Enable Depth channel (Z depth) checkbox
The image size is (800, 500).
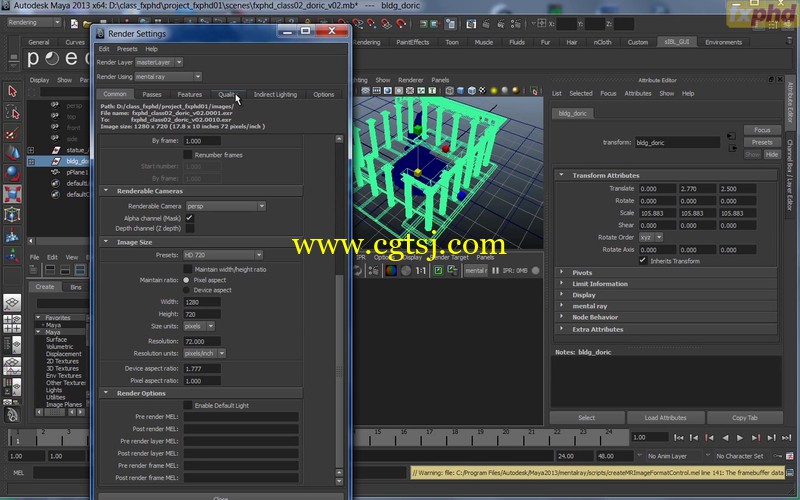[189, 229]
